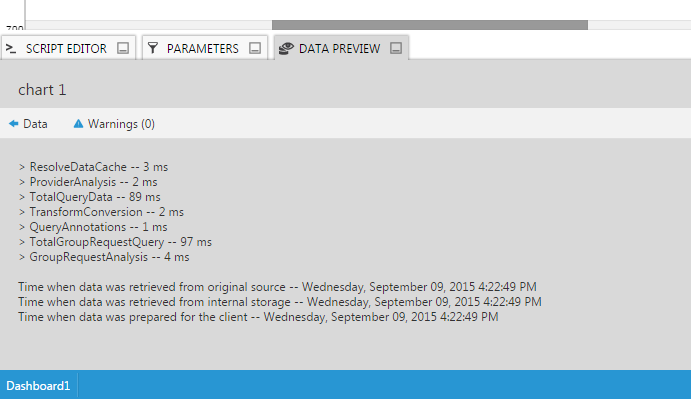Click the chart 1 title heading
This screenshot has width=691, height=399.
click(x=42, y=90)
